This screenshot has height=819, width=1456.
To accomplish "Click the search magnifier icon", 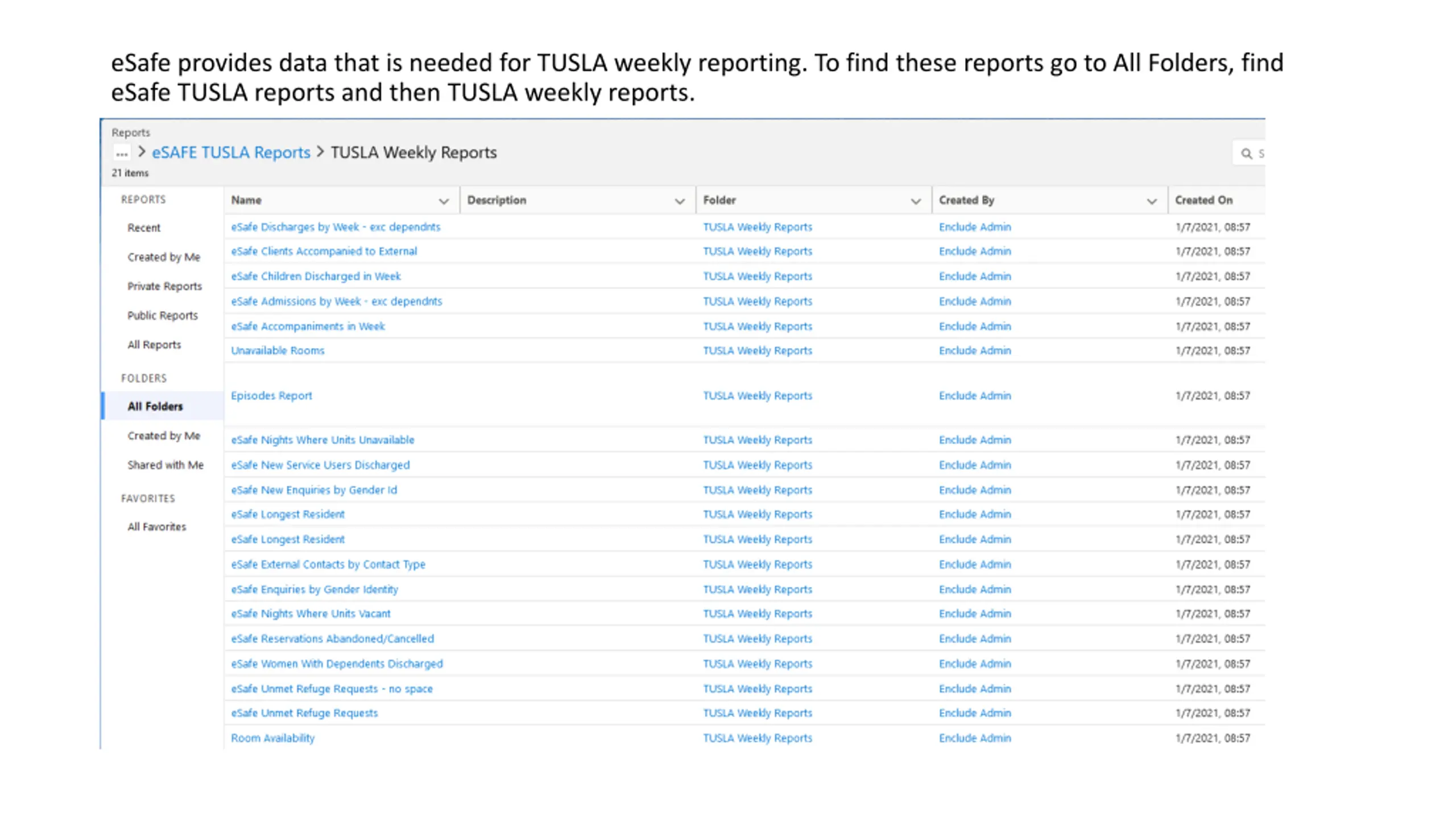I will point(1246,154).
